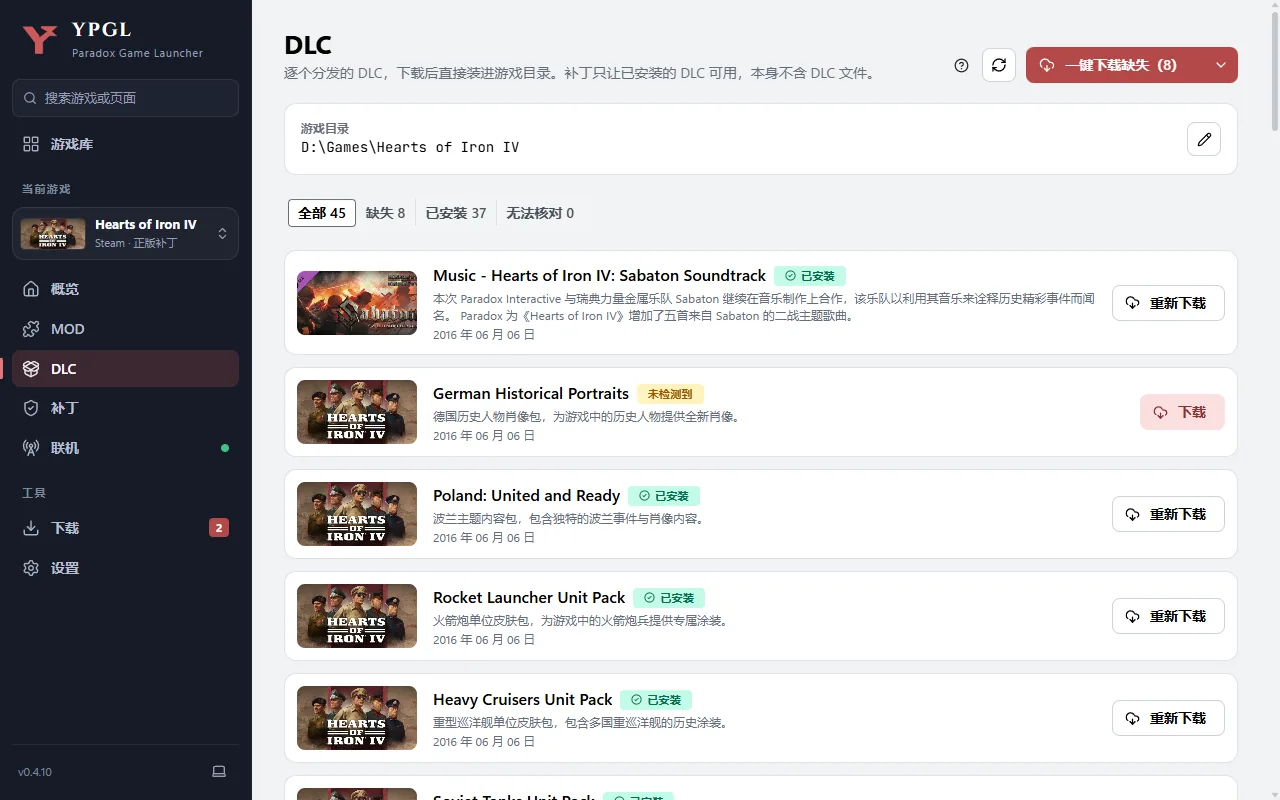The image size is (1280, 800).
Task: Open the help question mark icon
Action: [x=961, y=65]
